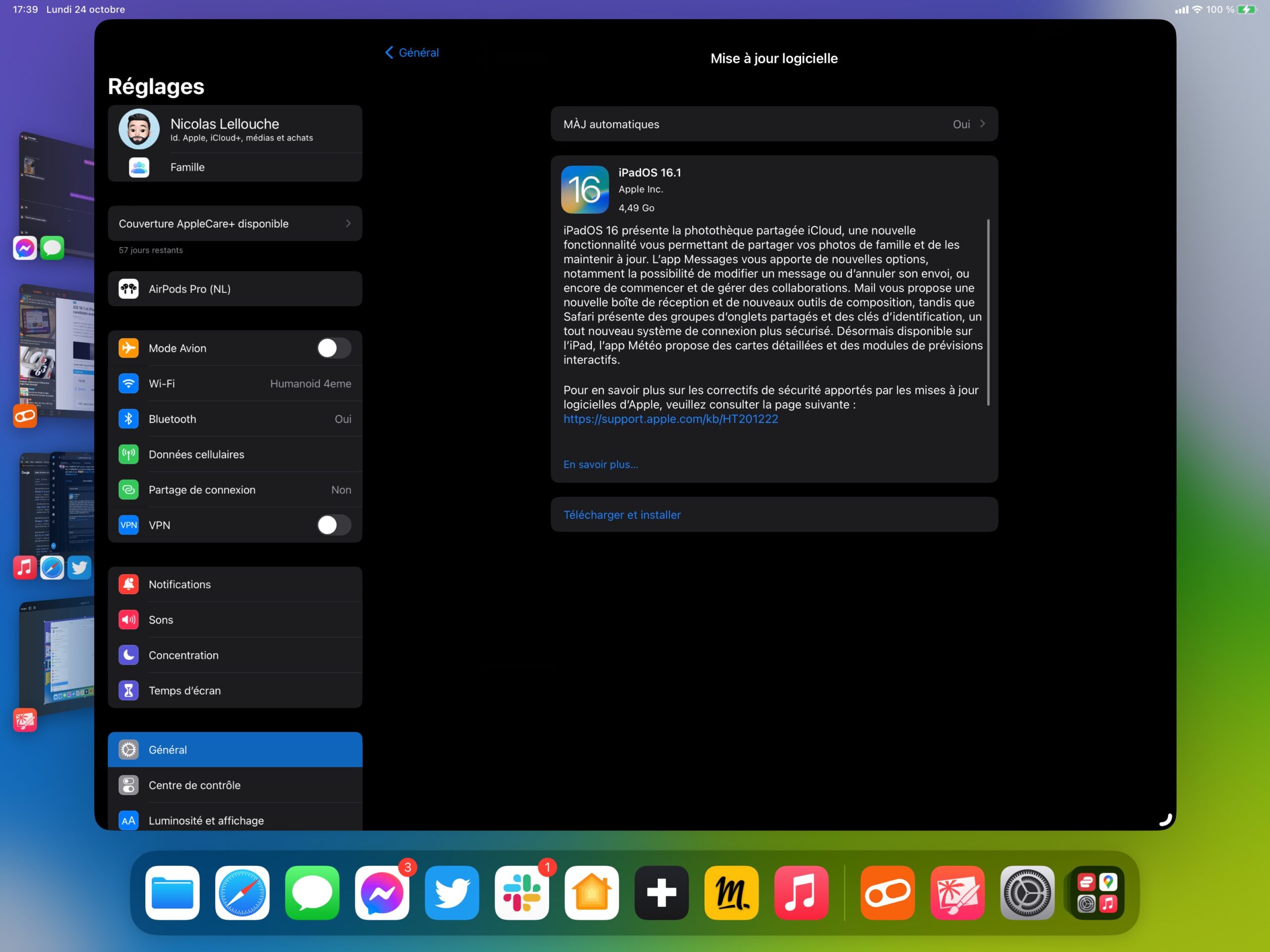This screenshot has height=952, width=1270.
Task: Open Famille settings row
Action: point(235,167)
